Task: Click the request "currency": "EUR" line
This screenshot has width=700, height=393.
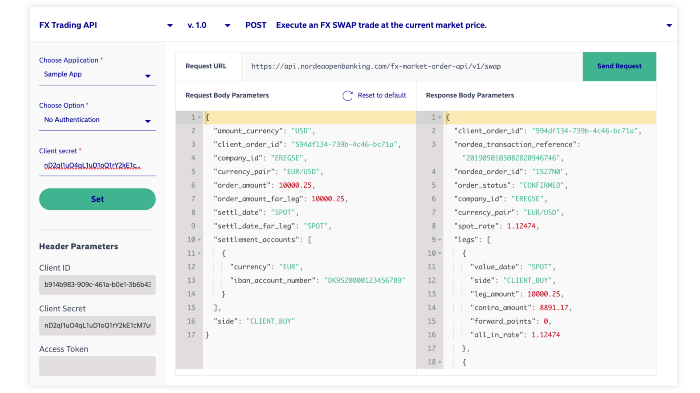Action: click(266, 267)
